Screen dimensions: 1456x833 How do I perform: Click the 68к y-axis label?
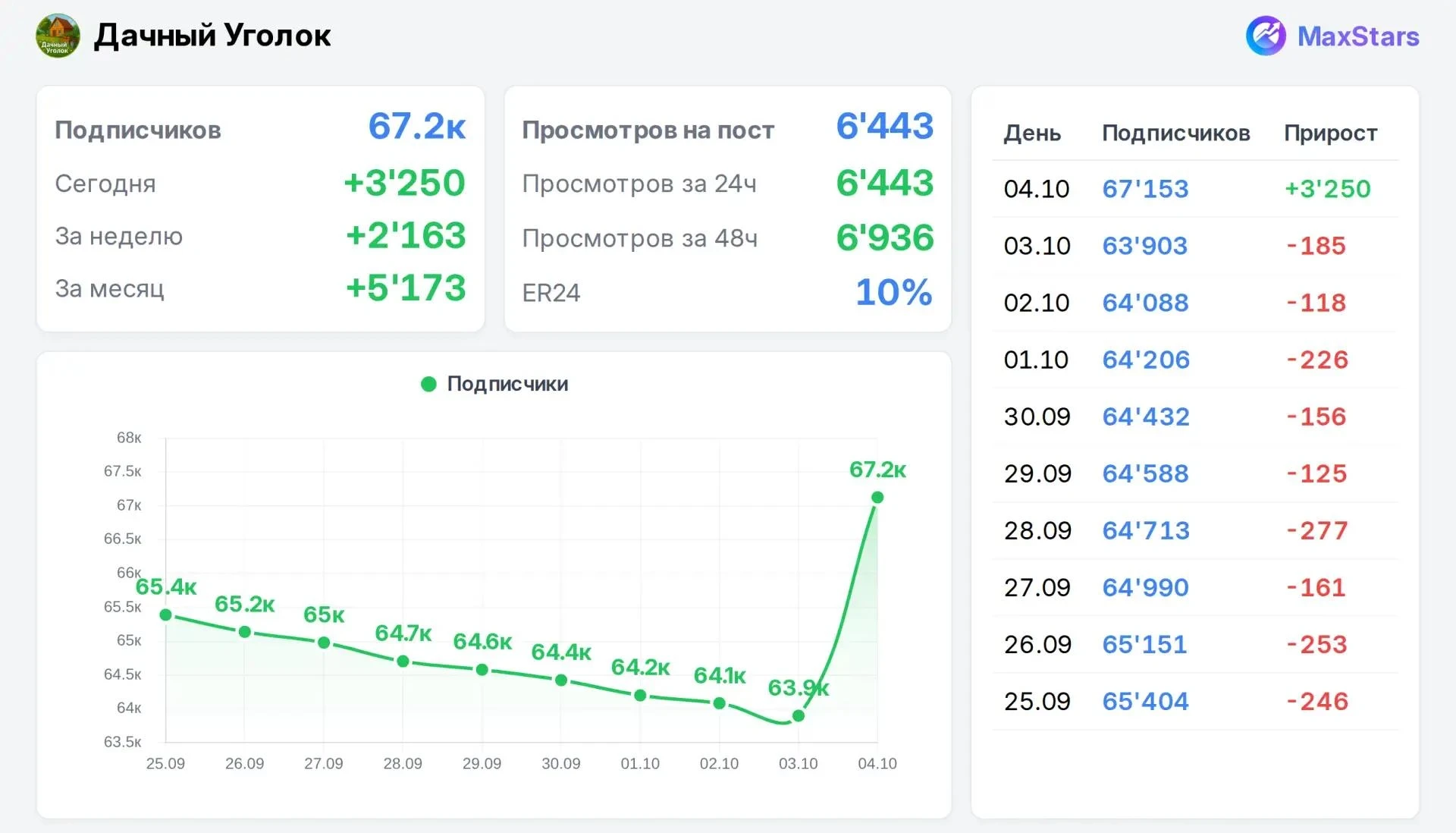click(x=129, y=438)
